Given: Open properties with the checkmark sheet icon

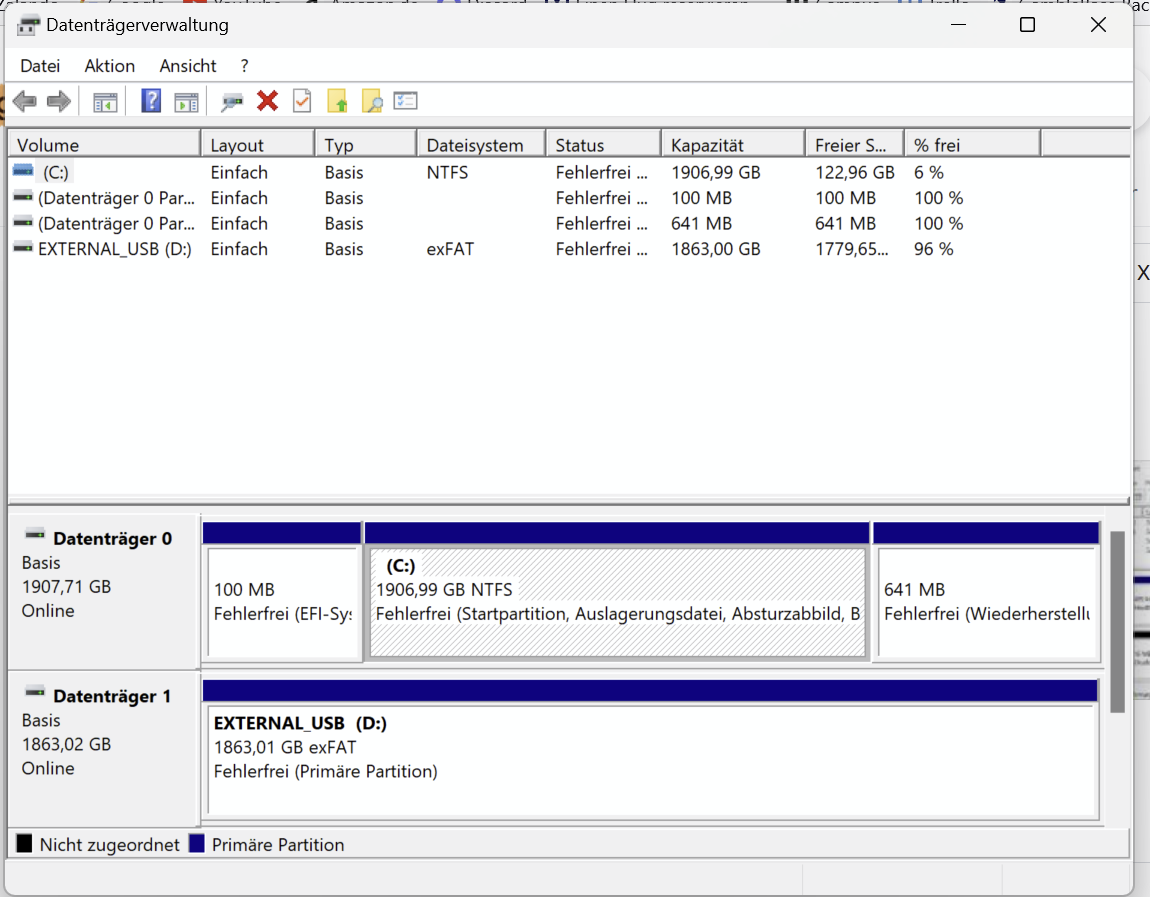Looking at the screenshot, I should tap(302, 100).
